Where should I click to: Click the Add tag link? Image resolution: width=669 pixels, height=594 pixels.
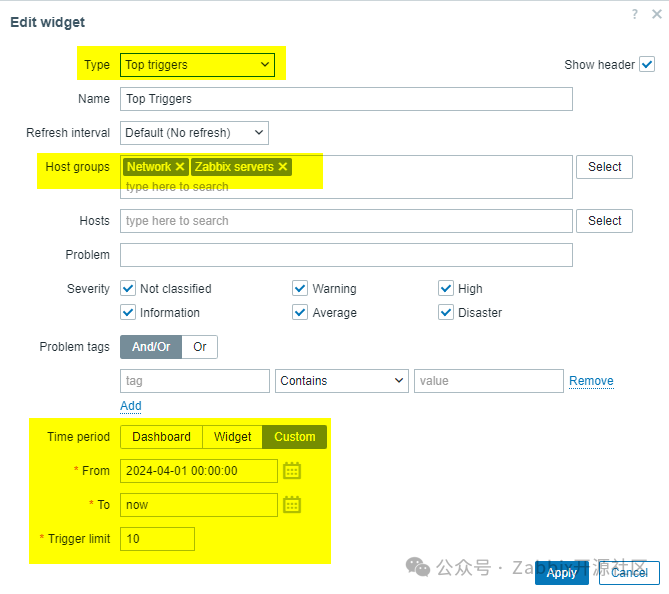point(131,405)
